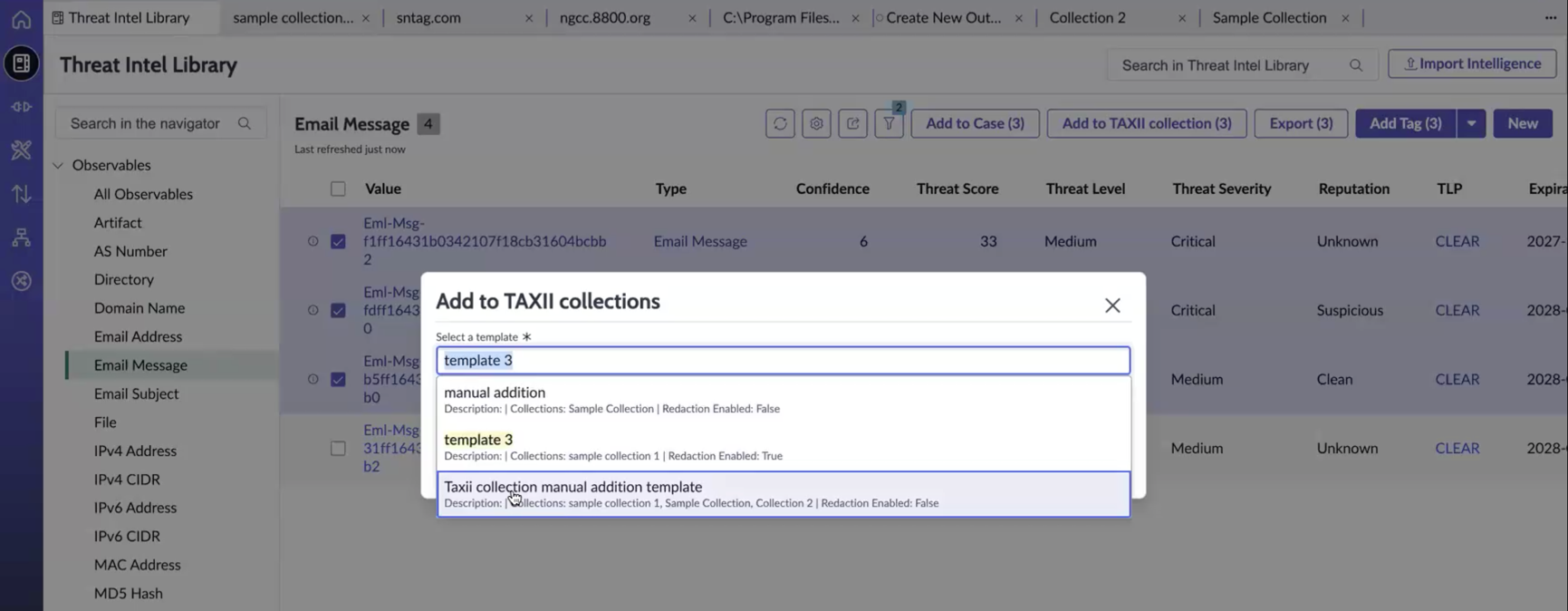The width and height of the screenshot is (1568, 611).
Task: Close the Create New Out... tab
Action: click(x=1019, y=18)
